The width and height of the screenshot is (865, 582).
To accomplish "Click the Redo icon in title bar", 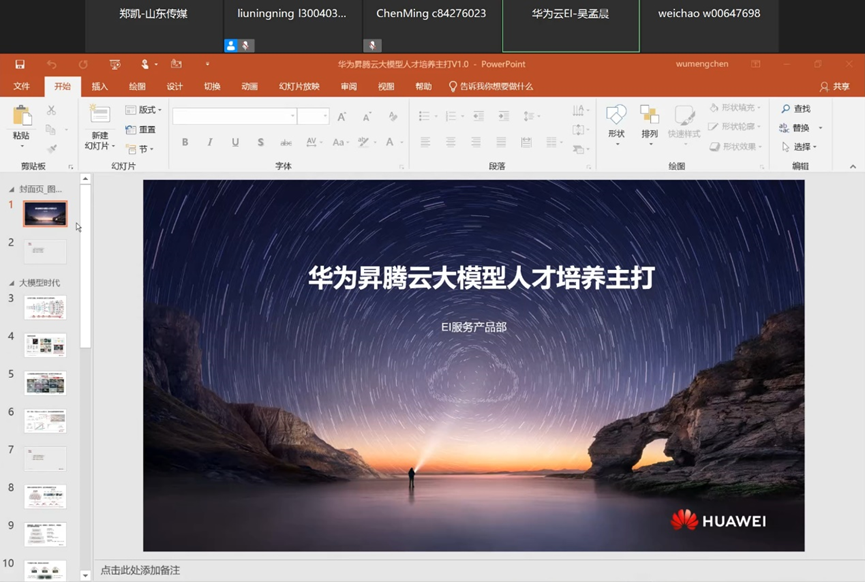I will tap(83, 65).
